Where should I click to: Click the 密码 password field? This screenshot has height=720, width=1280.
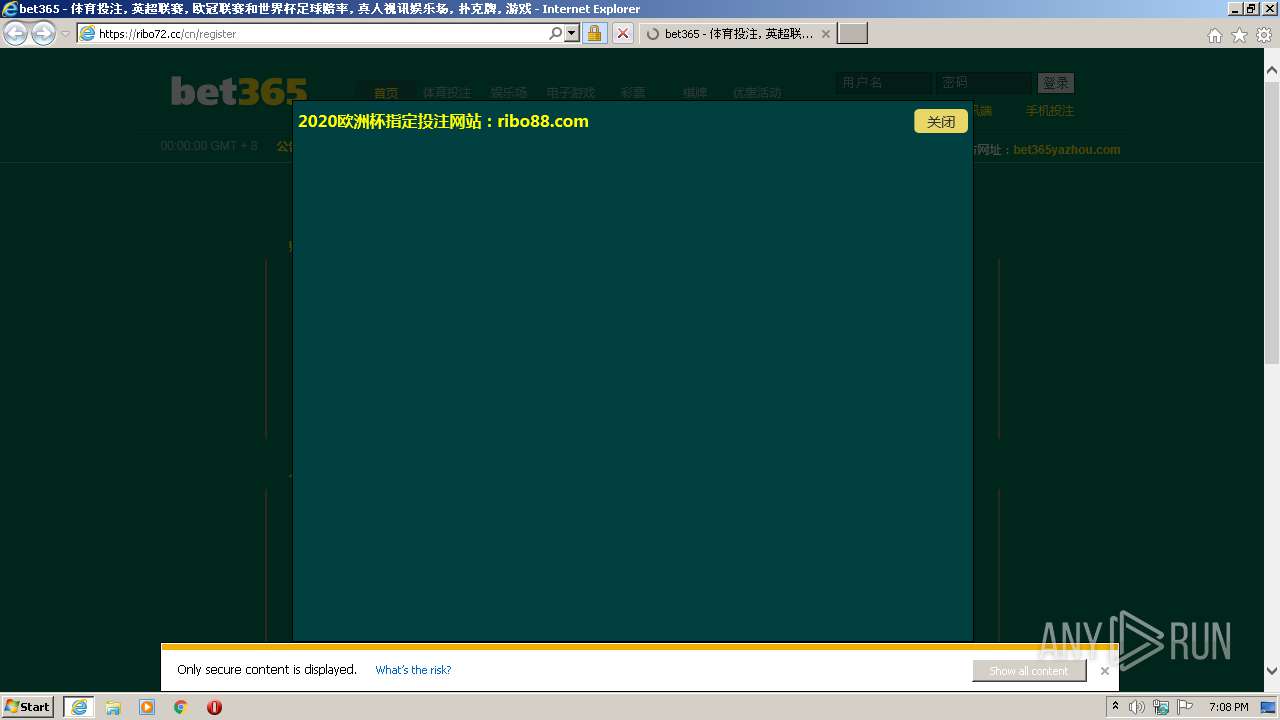(x=984, y=83)
